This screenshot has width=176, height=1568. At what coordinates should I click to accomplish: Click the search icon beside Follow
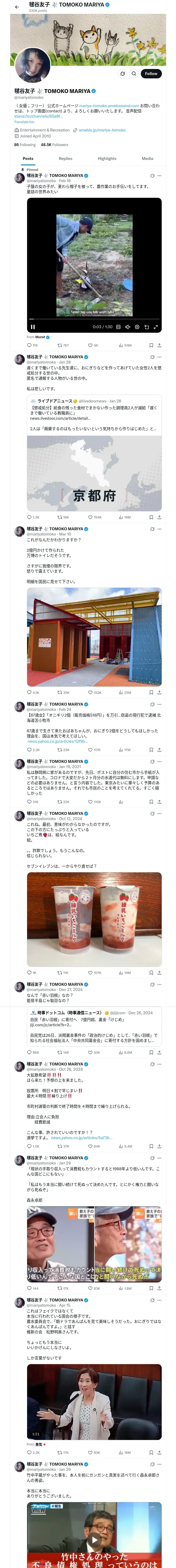pyautogui.click(x=134, y=74)
